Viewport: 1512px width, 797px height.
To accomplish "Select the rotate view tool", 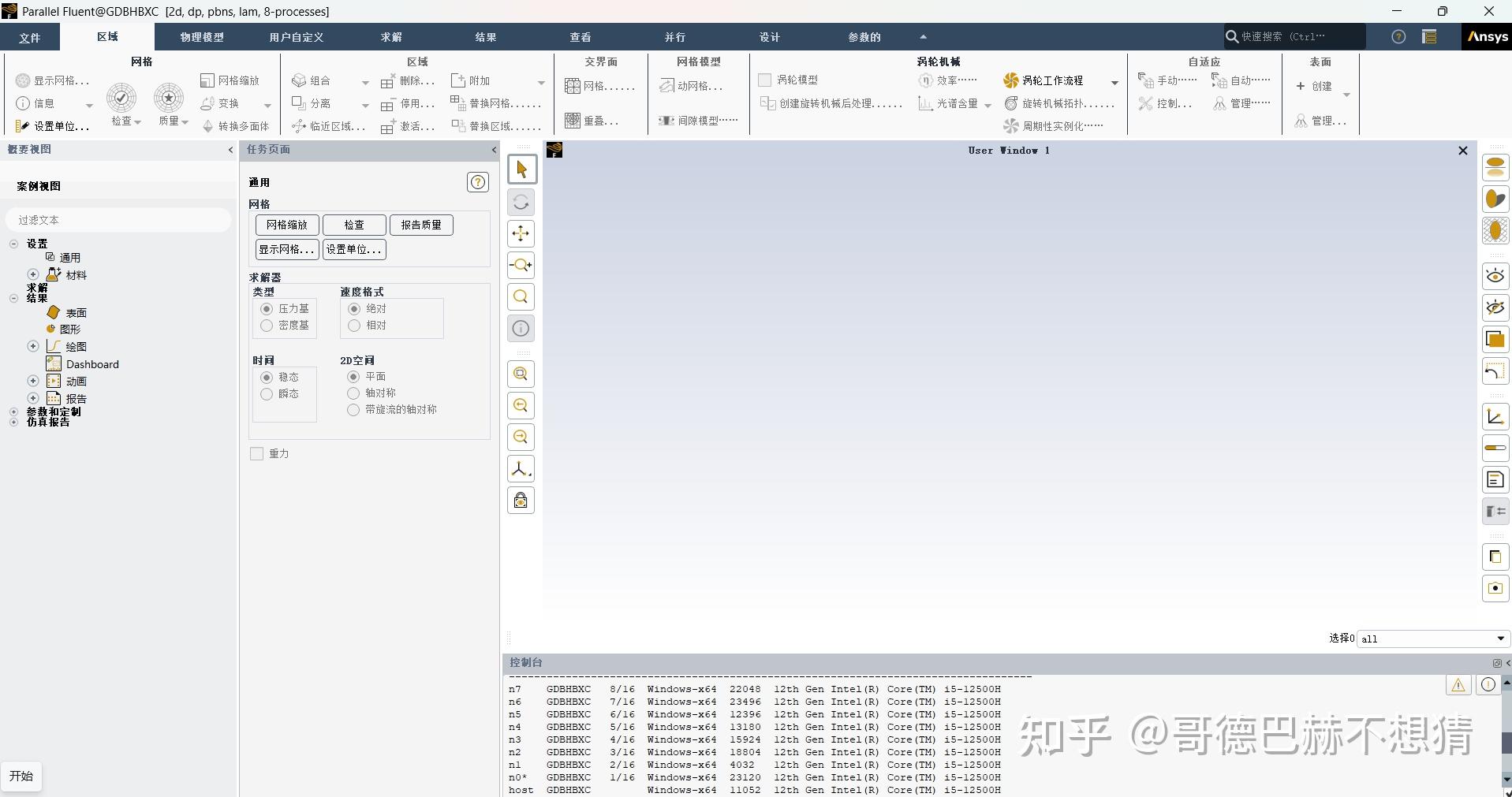I will 521,203.
